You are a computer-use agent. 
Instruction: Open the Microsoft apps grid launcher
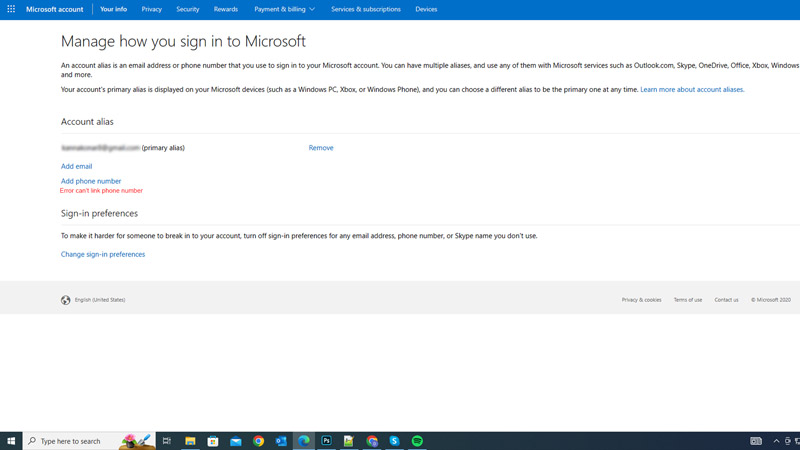point(11,9)
